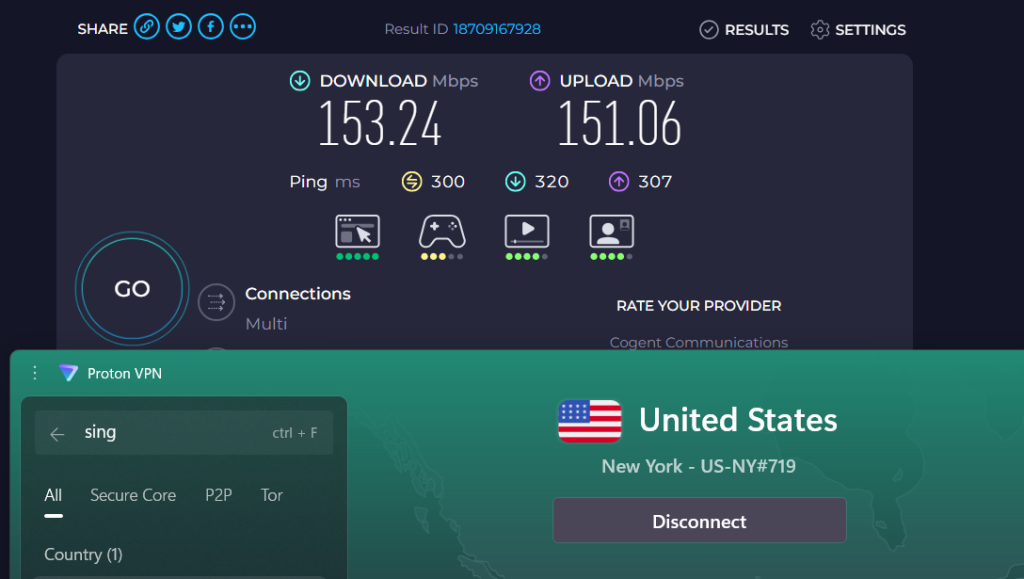The image size is (1024, 579).
Task: Open more sharing options with the ellipsis
Action: coord(242,26)
